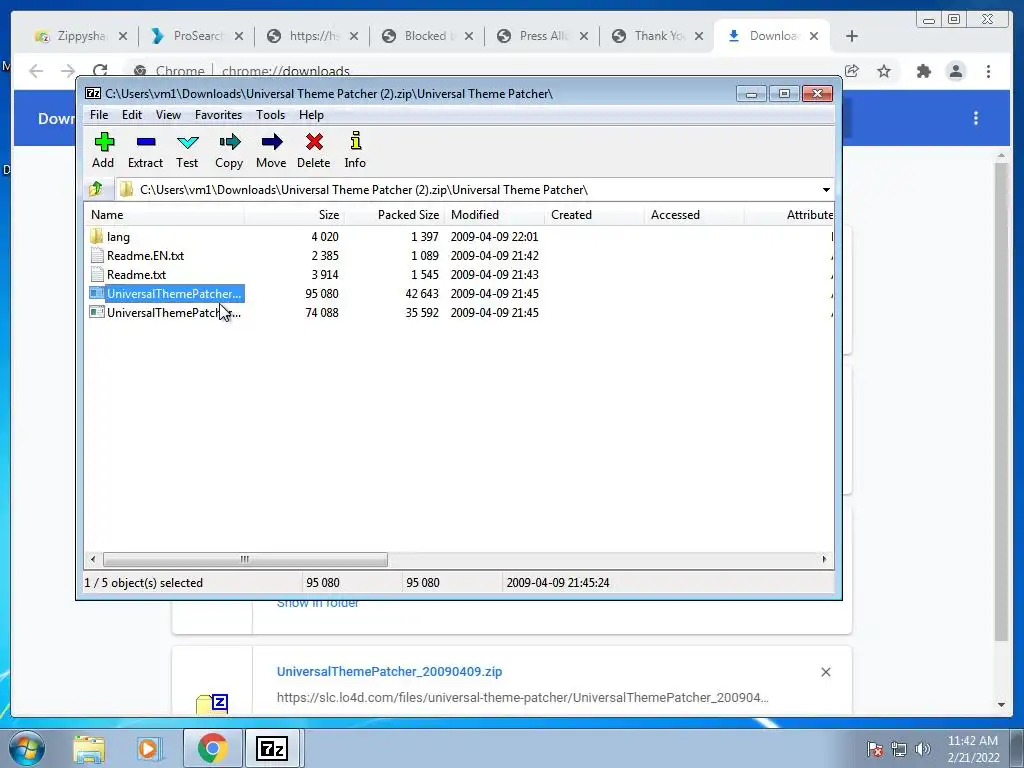Open the Edit menu
Screen dimensions: 1024x768
click(x=131, y=115)
